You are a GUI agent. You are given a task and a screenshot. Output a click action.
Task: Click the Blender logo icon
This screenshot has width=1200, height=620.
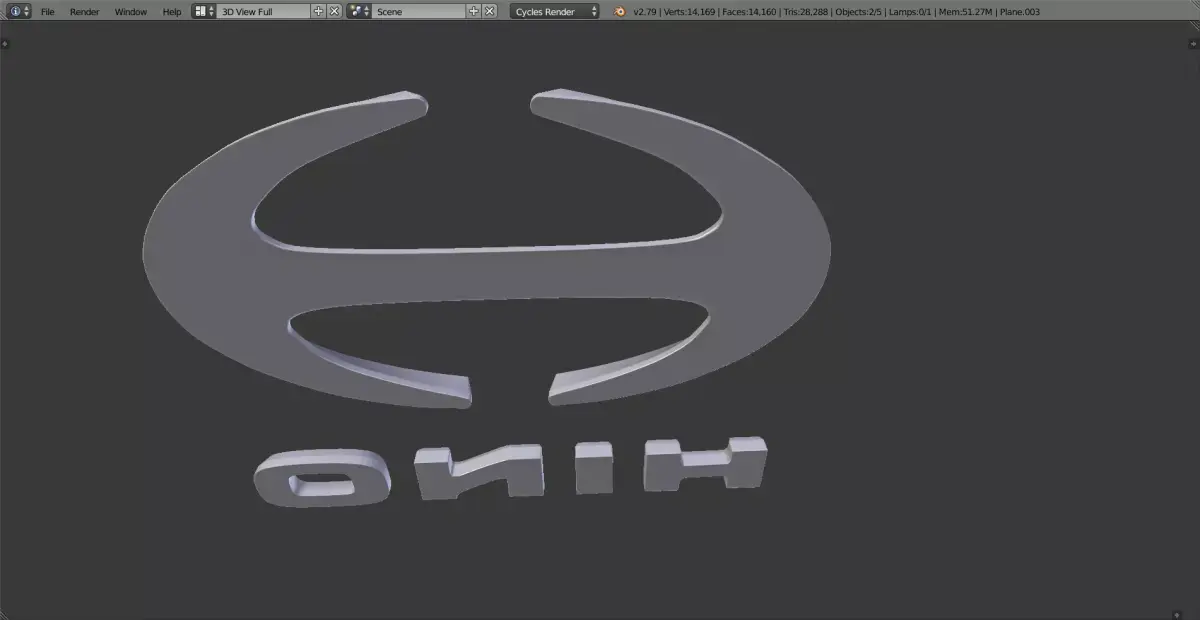tap(620, 11)
